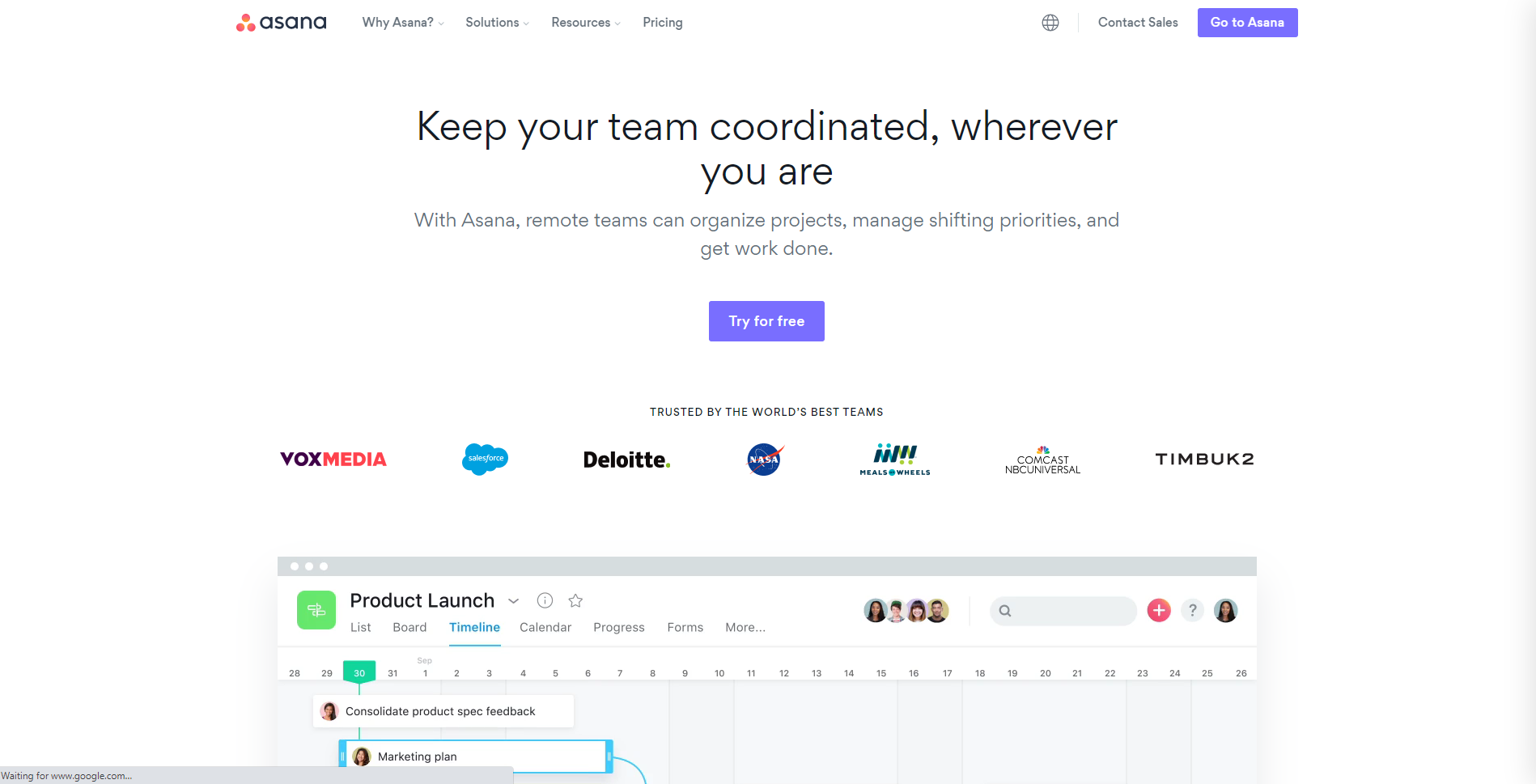Viewport: 1536px width, 784px height.
Task: Click the search input field
Action: tap(1063, 611)
